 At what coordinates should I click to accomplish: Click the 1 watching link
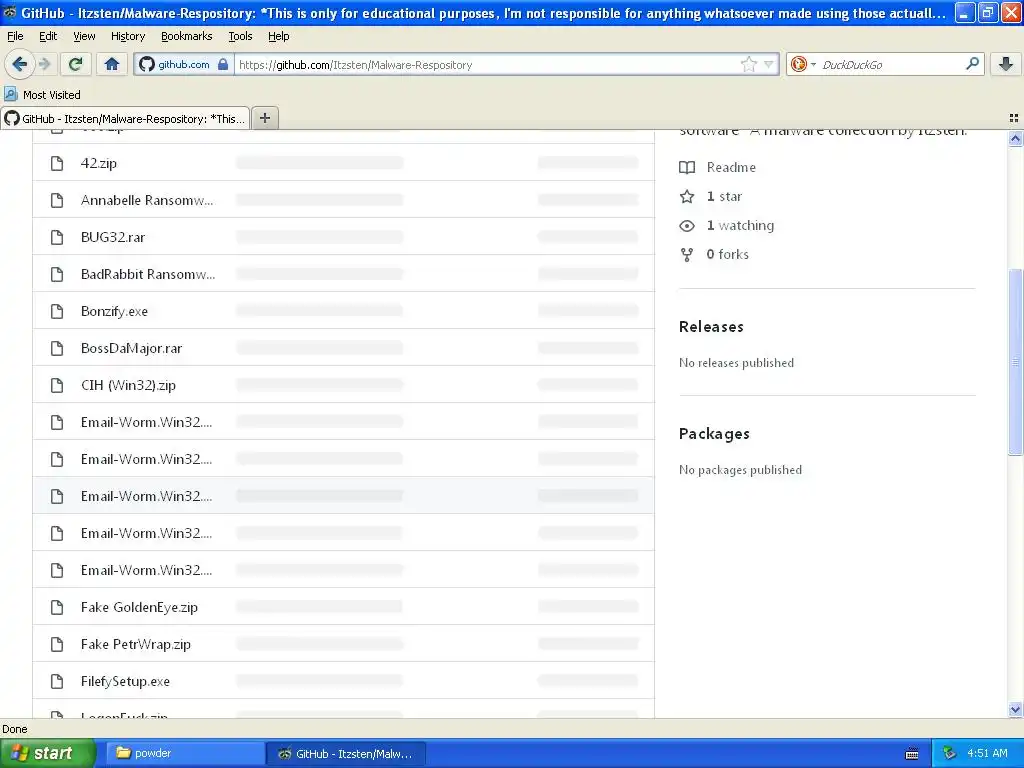(x=740, y=225)
